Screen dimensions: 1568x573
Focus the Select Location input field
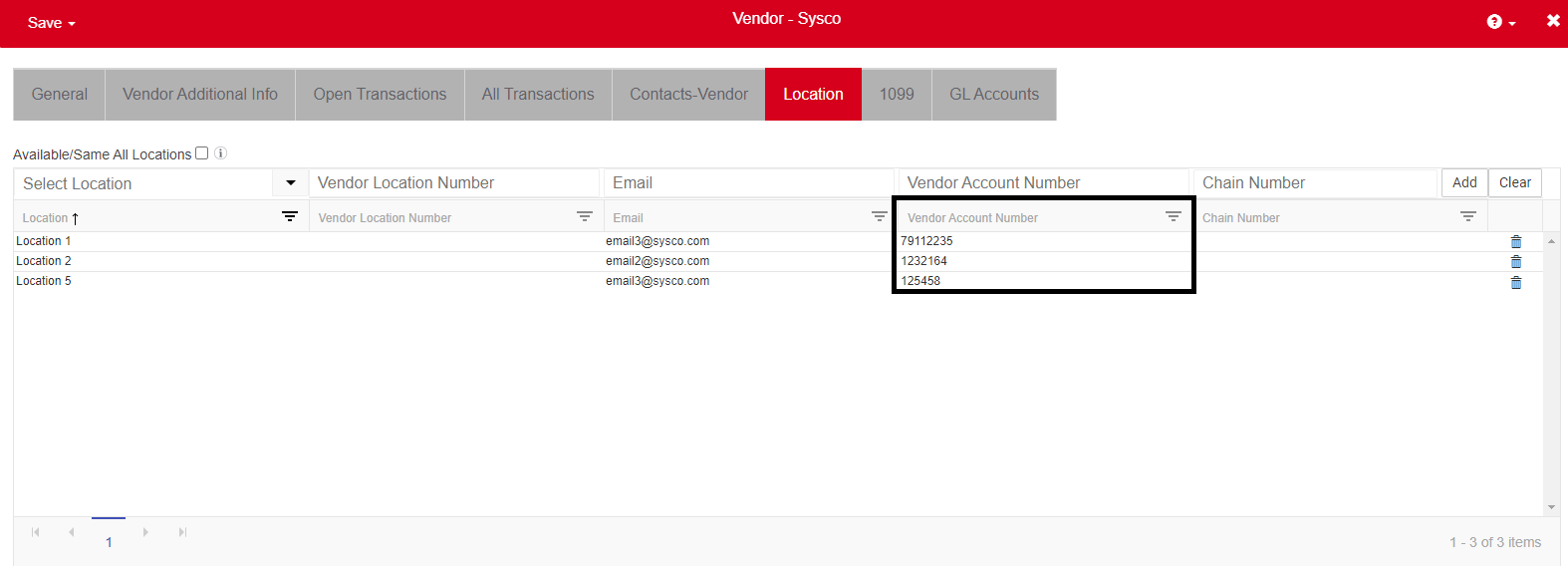coord(143,183)
